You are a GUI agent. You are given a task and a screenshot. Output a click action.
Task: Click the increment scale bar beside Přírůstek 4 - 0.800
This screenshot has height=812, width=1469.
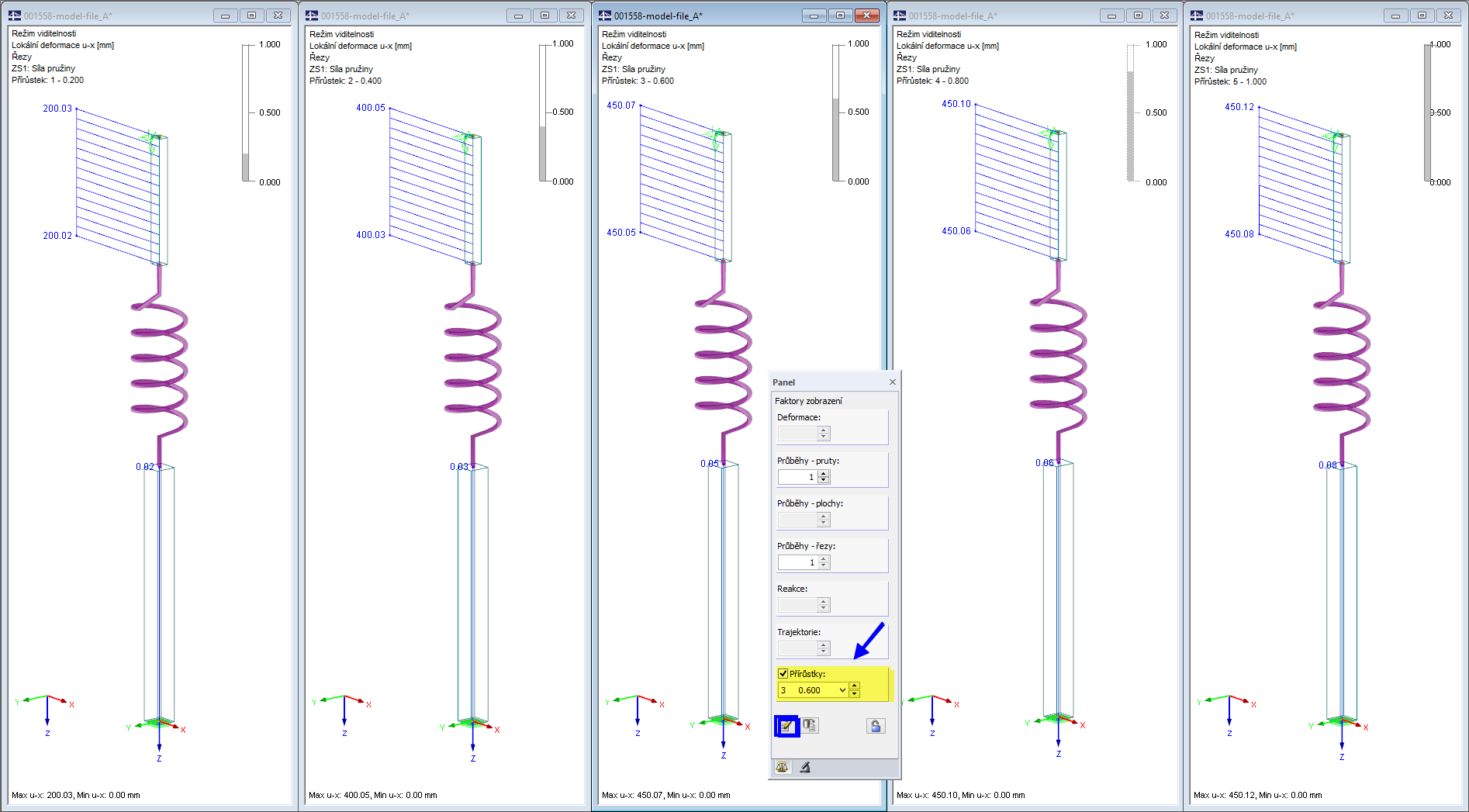[x=1131, y=113]
